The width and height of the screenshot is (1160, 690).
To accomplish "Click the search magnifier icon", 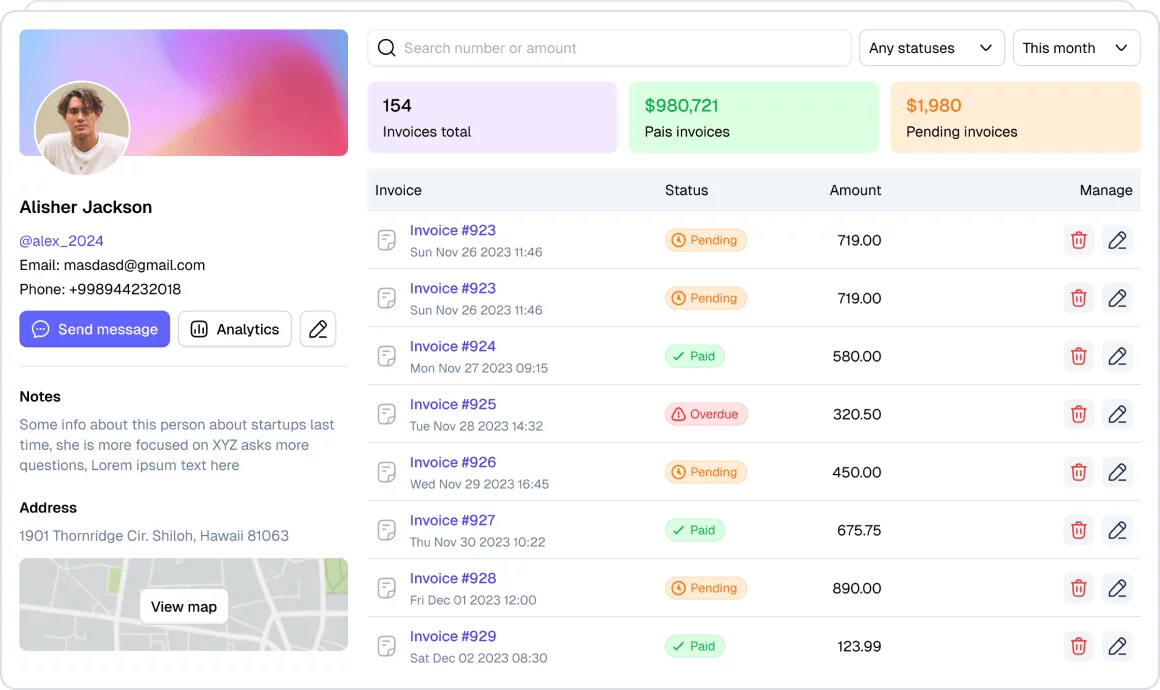I will [x=387, y=48].
